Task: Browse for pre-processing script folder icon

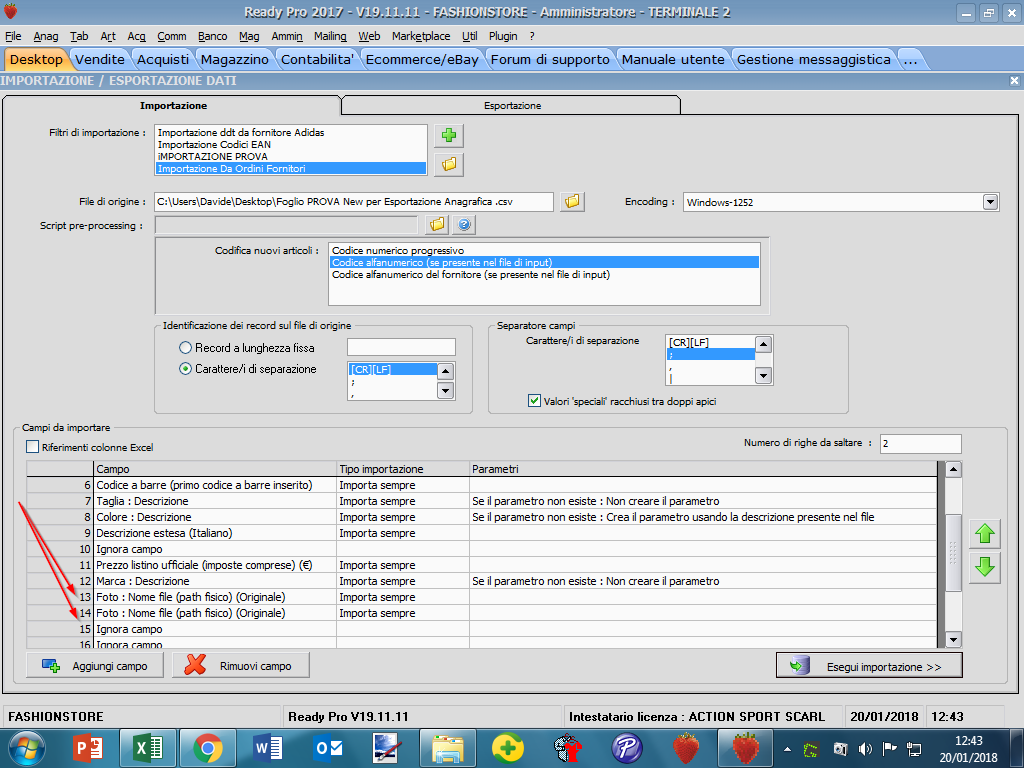Action: pyautogui.click(x=437, y=225)
